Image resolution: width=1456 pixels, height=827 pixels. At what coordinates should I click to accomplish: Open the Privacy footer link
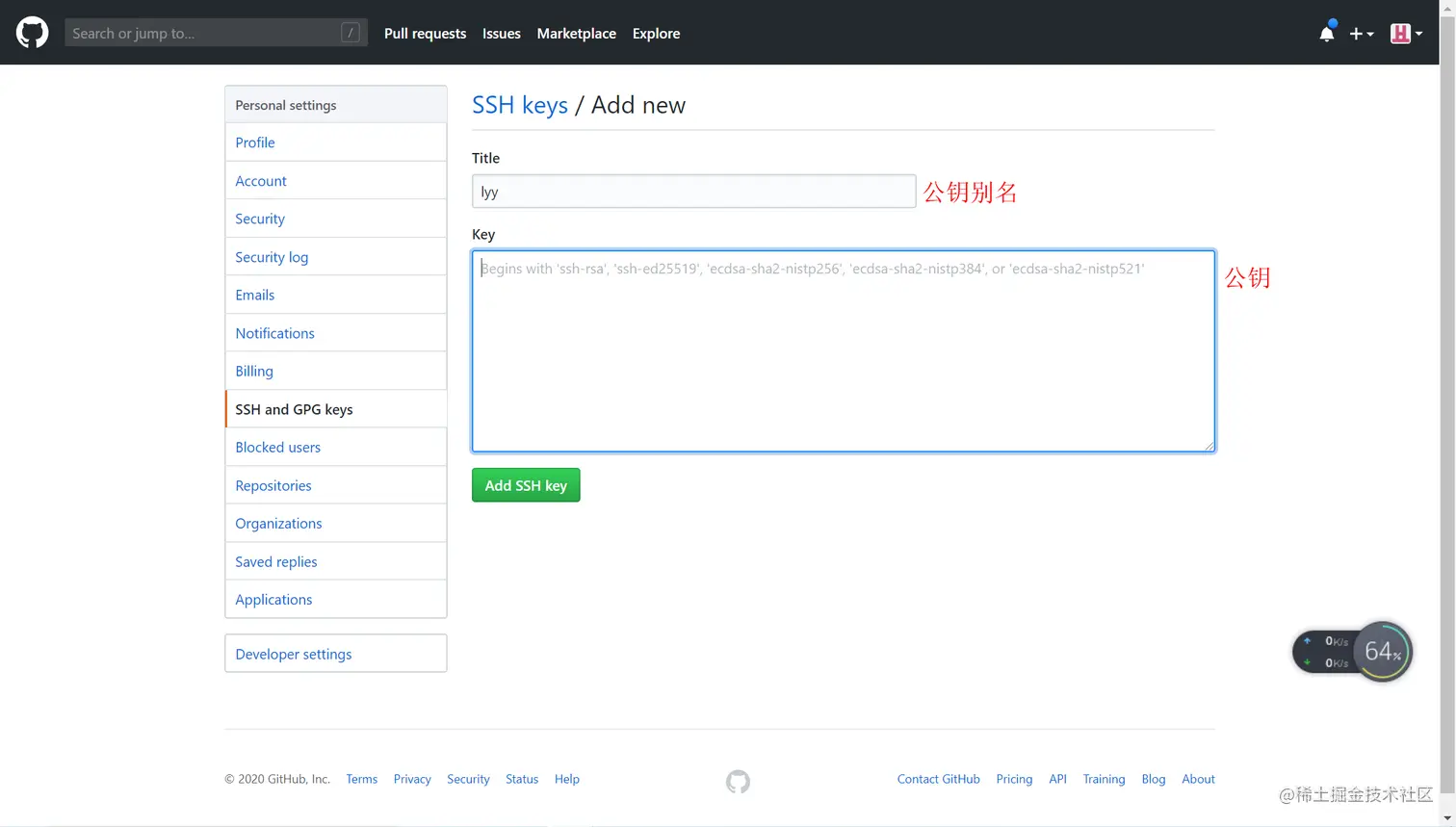pos(412,779)
